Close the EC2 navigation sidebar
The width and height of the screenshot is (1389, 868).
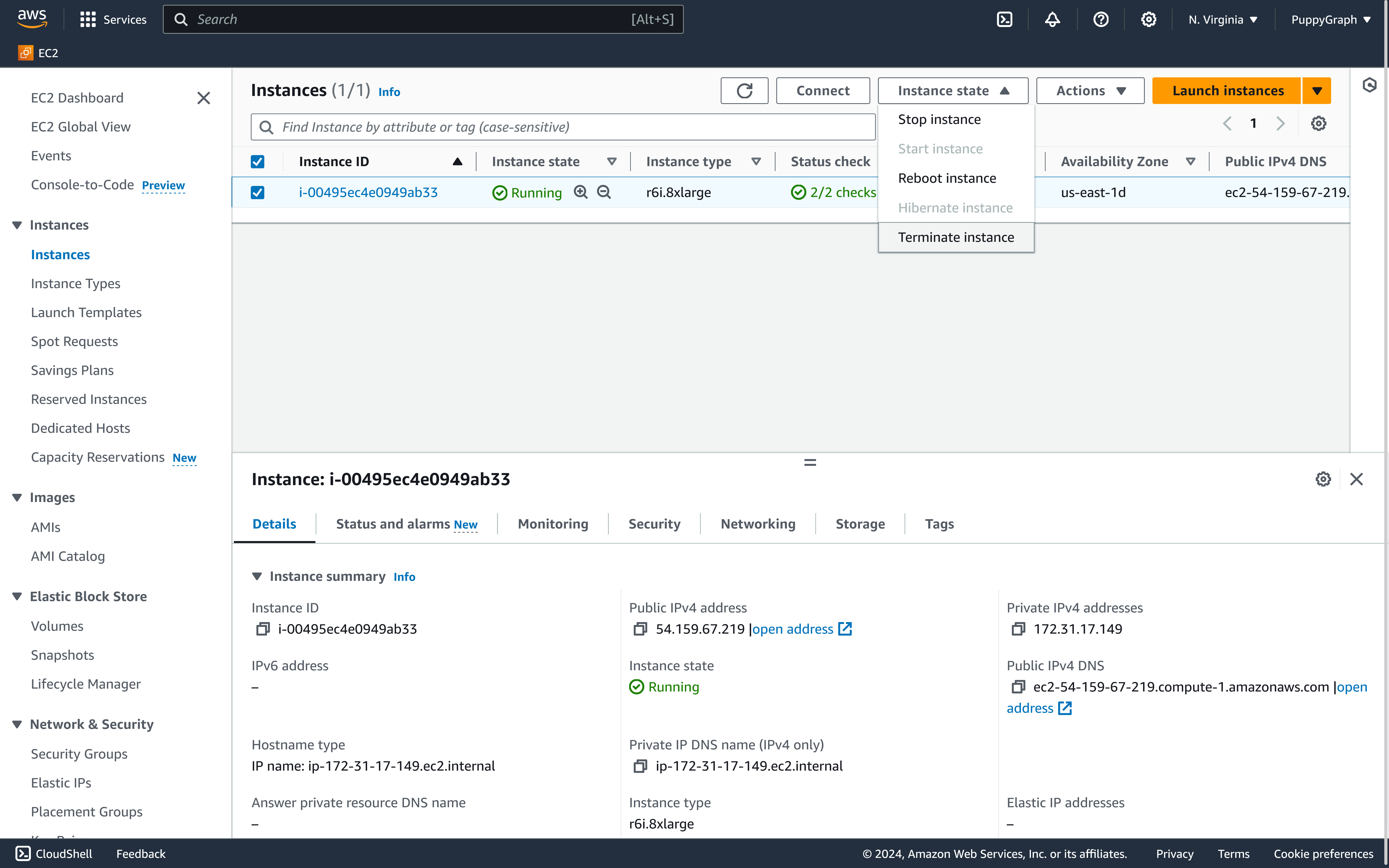point(203,98)
